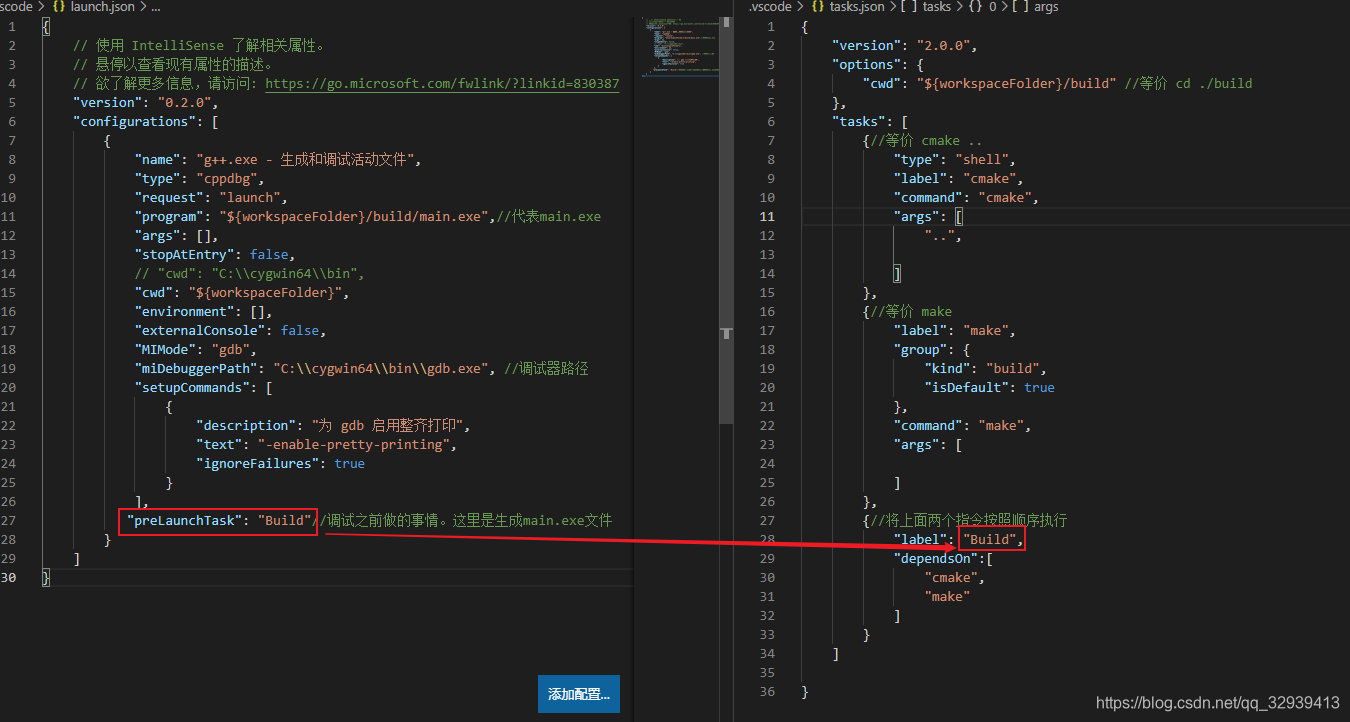The width and height of the screenshot is (1350, 722).
Task: Click the "environment" key in launch.json
Action: (185, 312)
